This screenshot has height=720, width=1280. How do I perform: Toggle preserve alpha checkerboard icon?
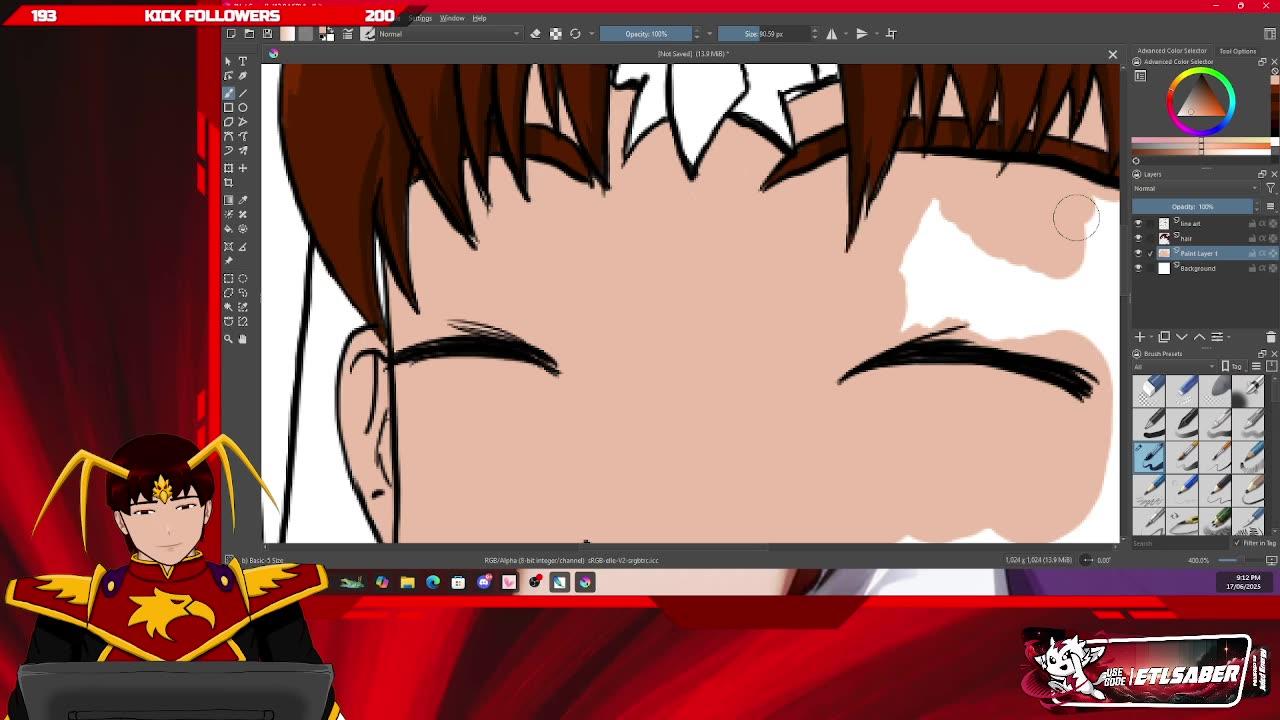click(555, 34)
